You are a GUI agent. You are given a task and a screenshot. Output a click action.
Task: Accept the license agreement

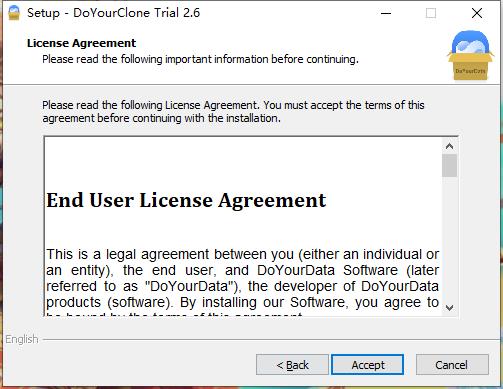[368, 365]
